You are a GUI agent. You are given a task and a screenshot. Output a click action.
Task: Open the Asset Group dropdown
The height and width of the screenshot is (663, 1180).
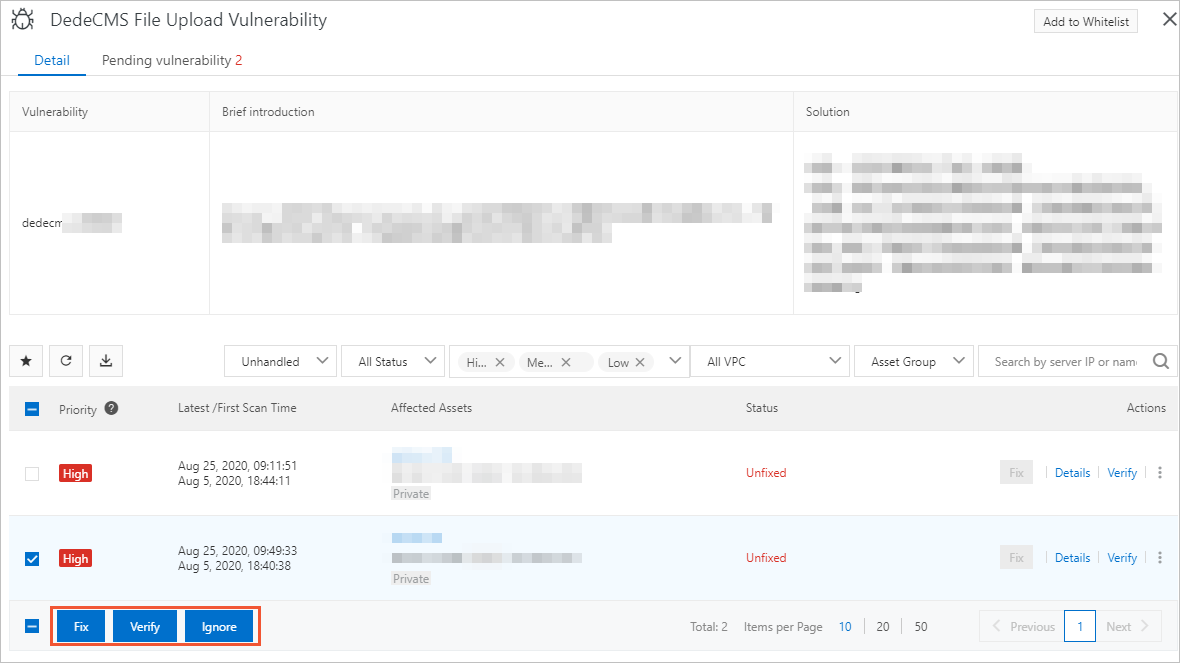[x=914, y=362]
